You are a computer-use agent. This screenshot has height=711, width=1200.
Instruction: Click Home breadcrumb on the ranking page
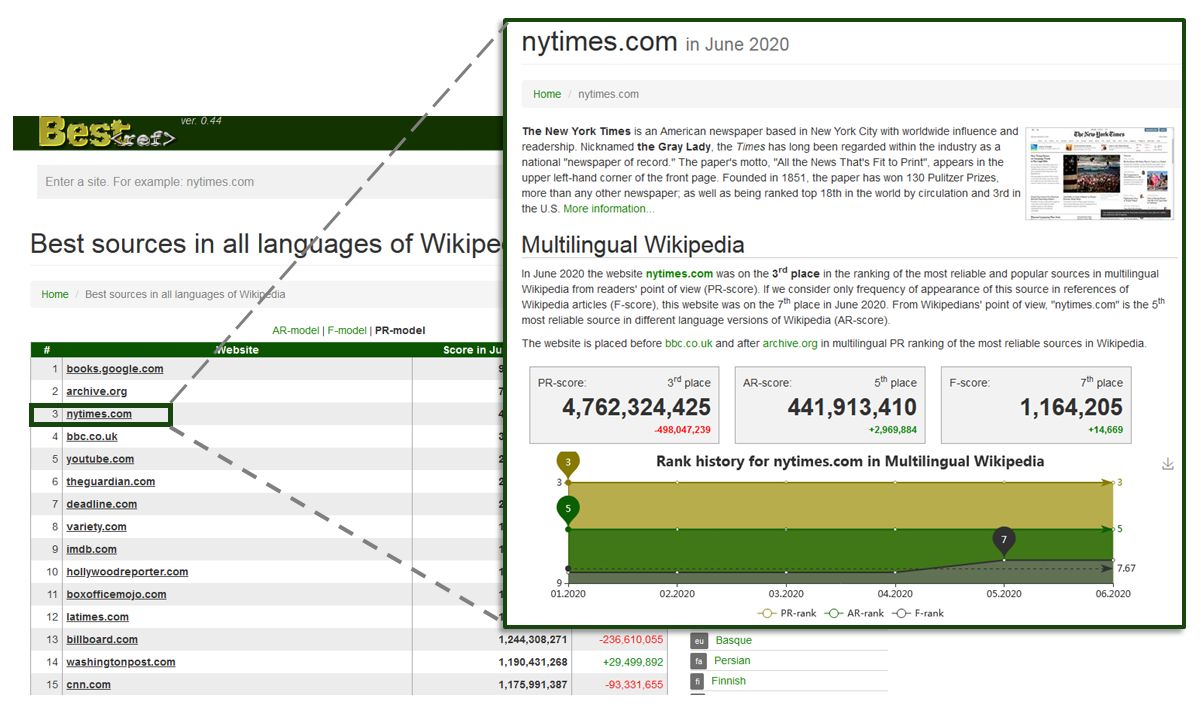(x=55, y=295)
